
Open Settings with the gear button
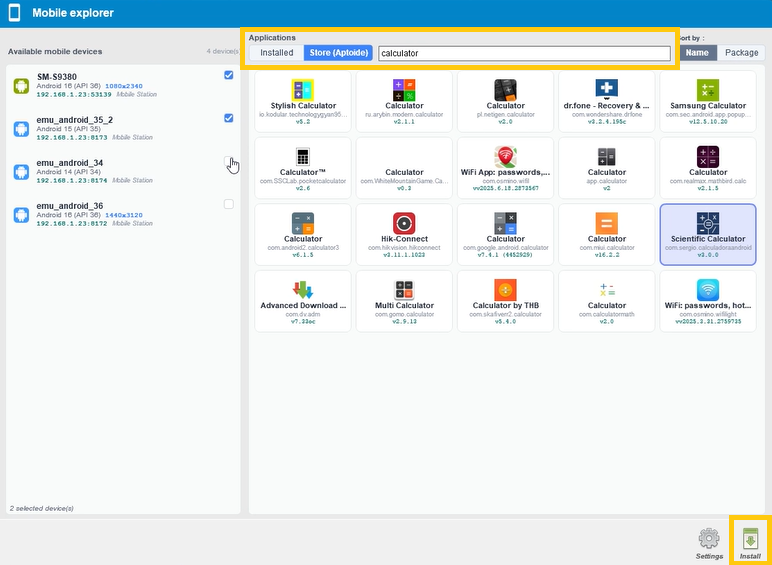point(709,543)
